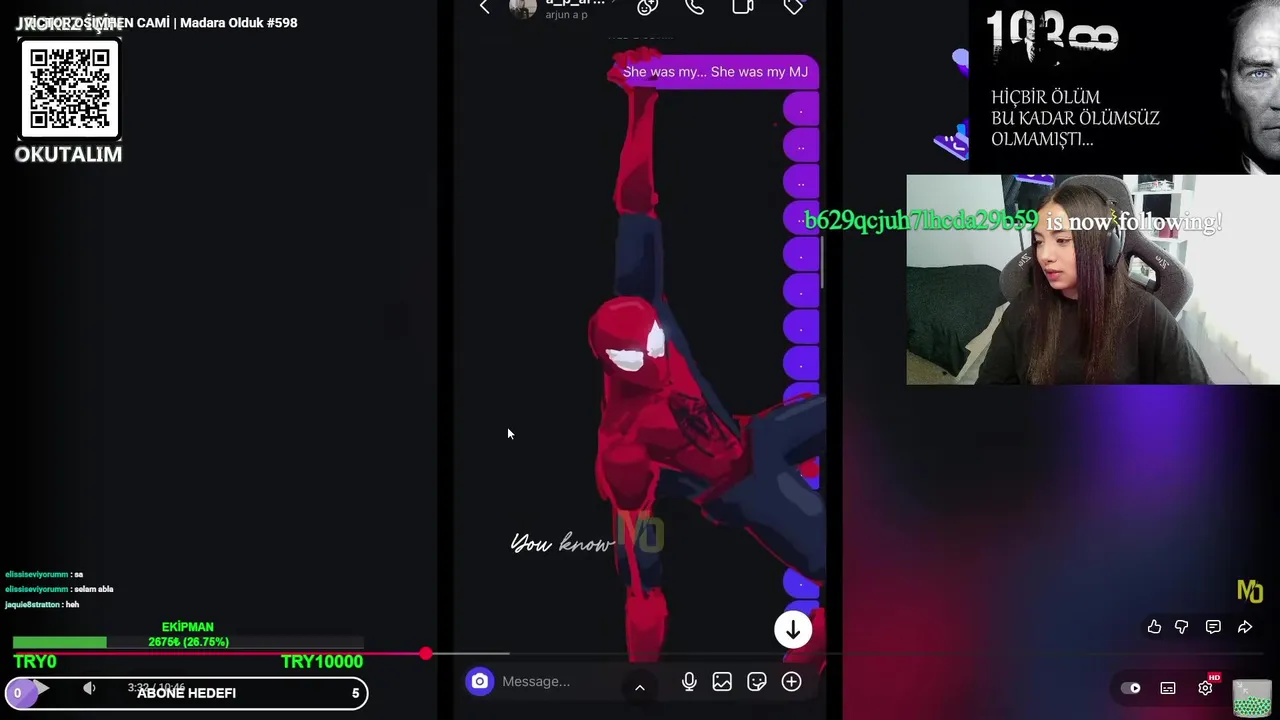The image size is (1280, 720).
Task: Open the tag label icon in chat header
Action: [x=794, y=7]
